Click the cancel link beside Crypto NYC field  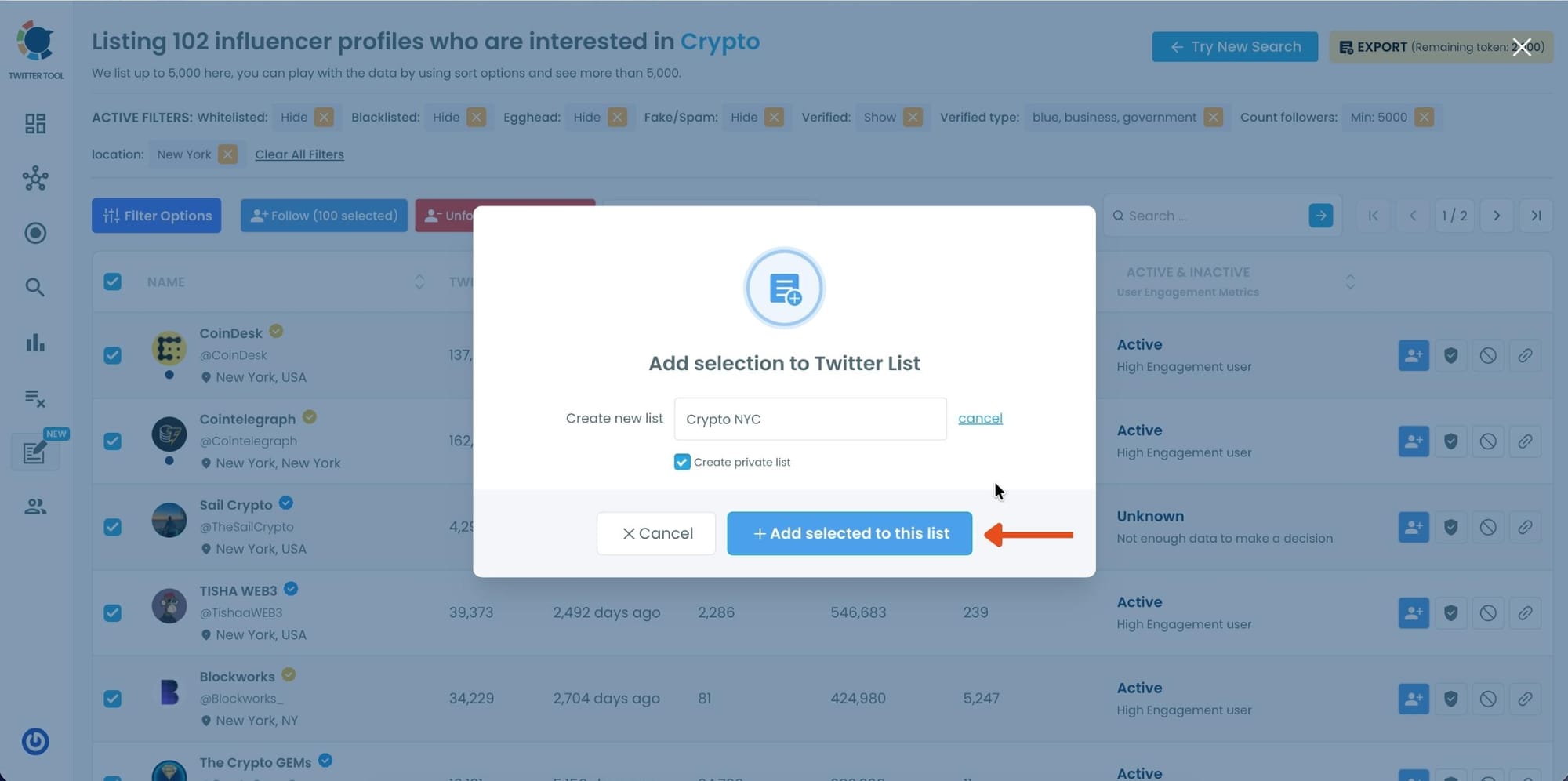coord(980,418)
